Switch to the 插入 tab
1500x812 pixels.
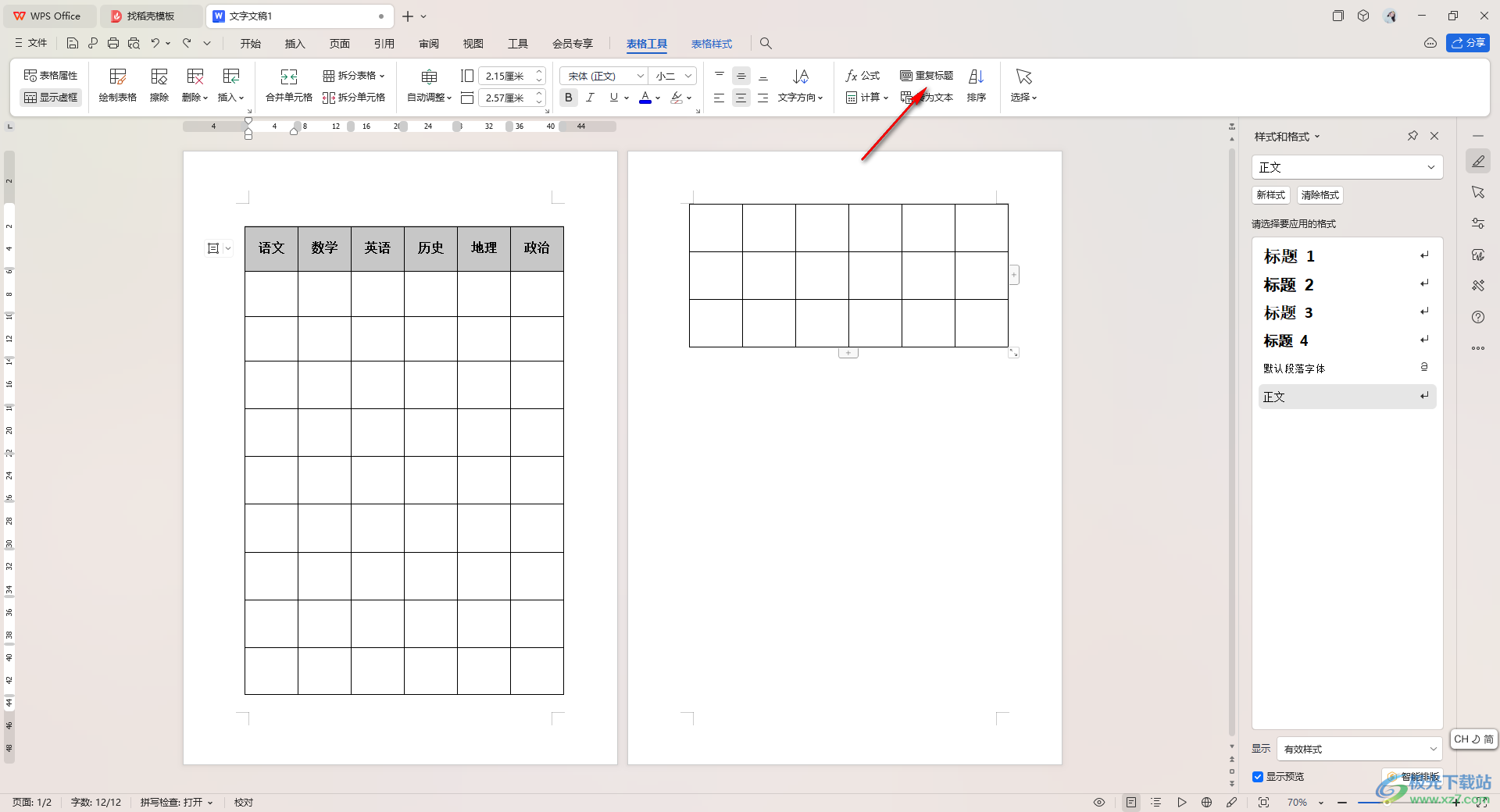click(x=295, y=44)
